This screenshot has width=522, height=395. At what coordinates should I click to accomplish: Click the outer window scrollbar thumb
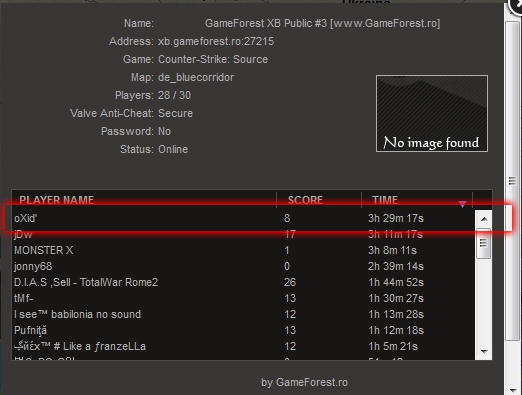click(512, 181)
